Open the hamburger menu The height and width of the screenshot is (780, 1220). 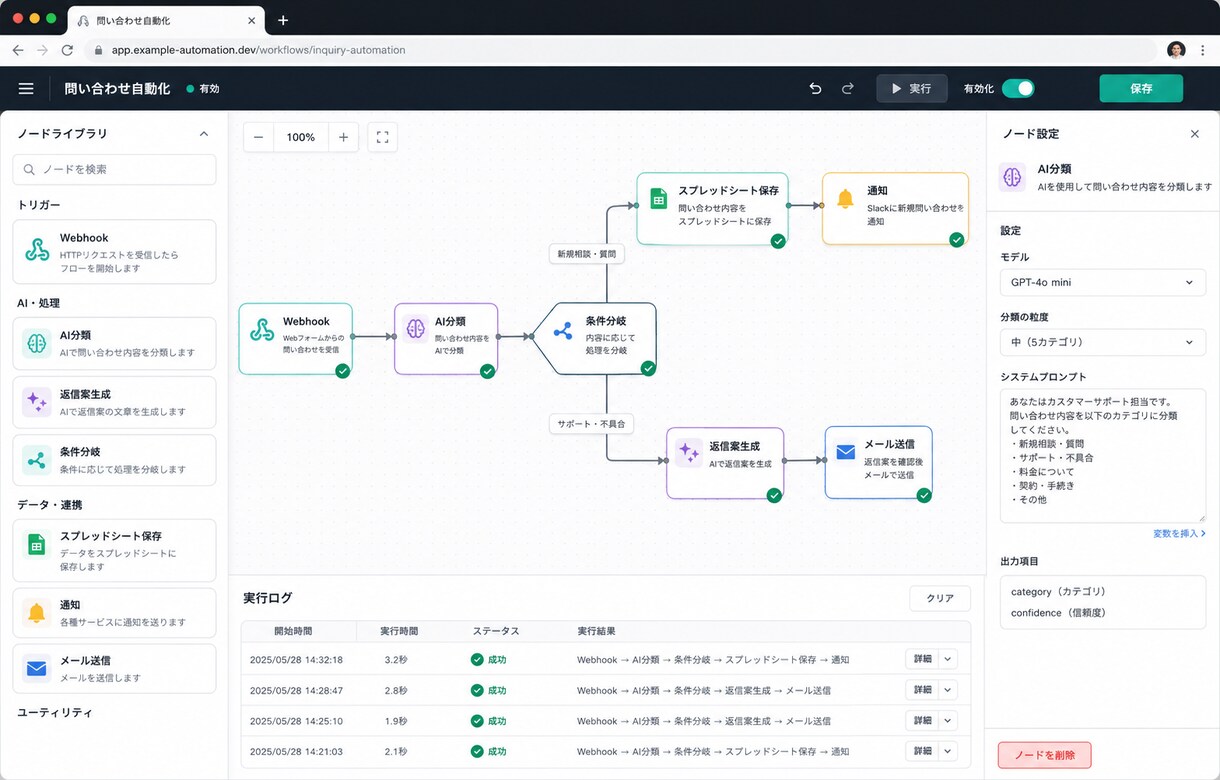tap(26, 89)
